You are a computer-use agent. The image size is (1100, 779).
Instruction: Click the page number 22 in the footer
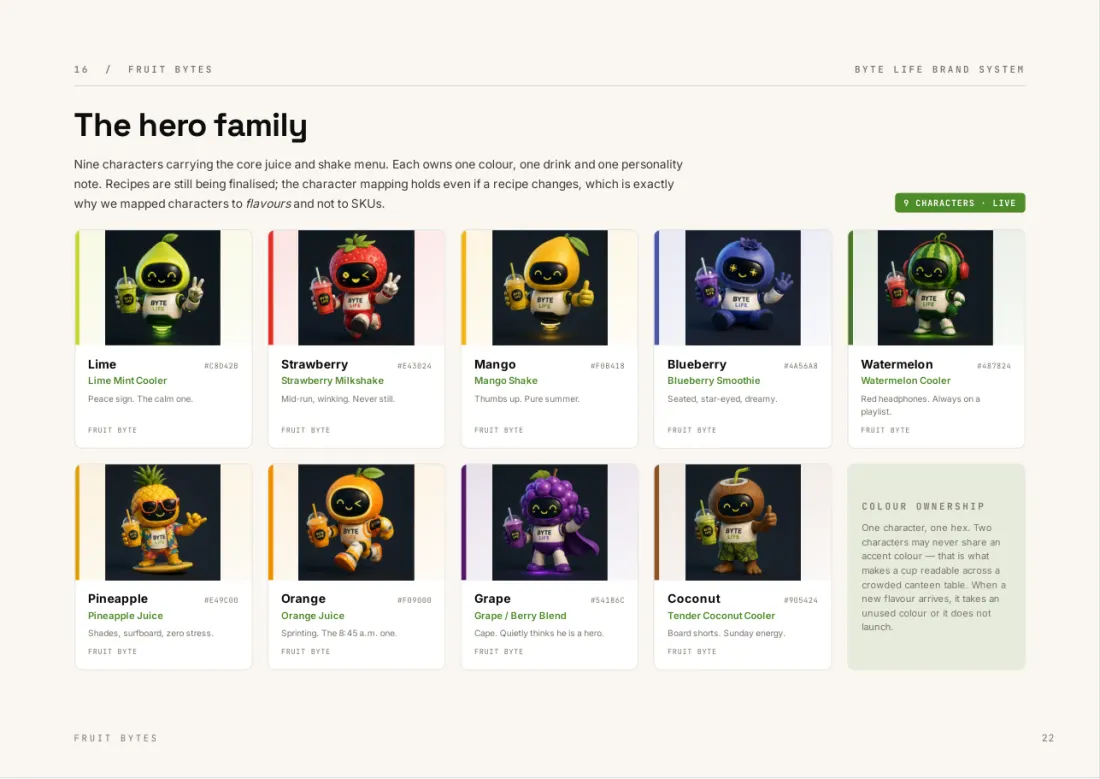tap(1048, 738)
